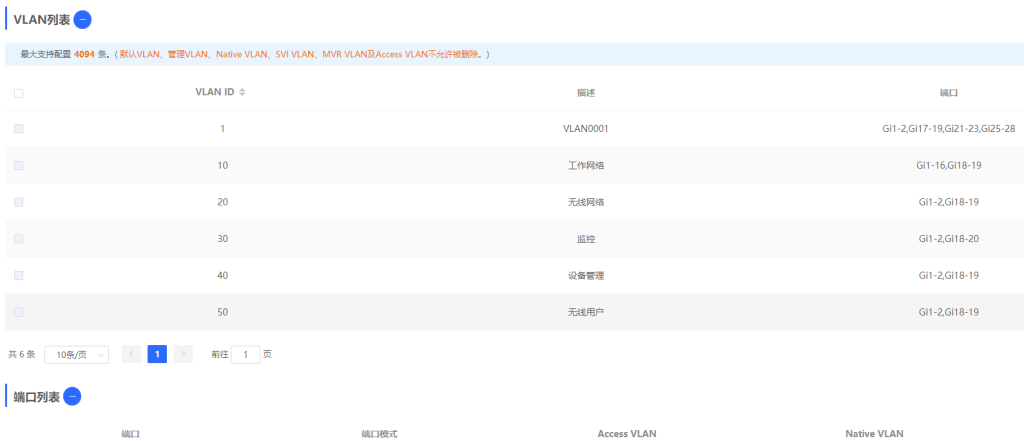Sort table by VLAN ID
The width and height of the screenshot is (1024, 441).
(242, 92)
